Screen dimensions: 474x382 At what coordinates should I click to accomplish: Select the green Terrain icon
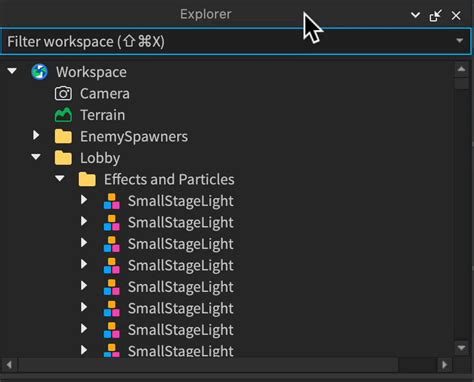(63, 115)
